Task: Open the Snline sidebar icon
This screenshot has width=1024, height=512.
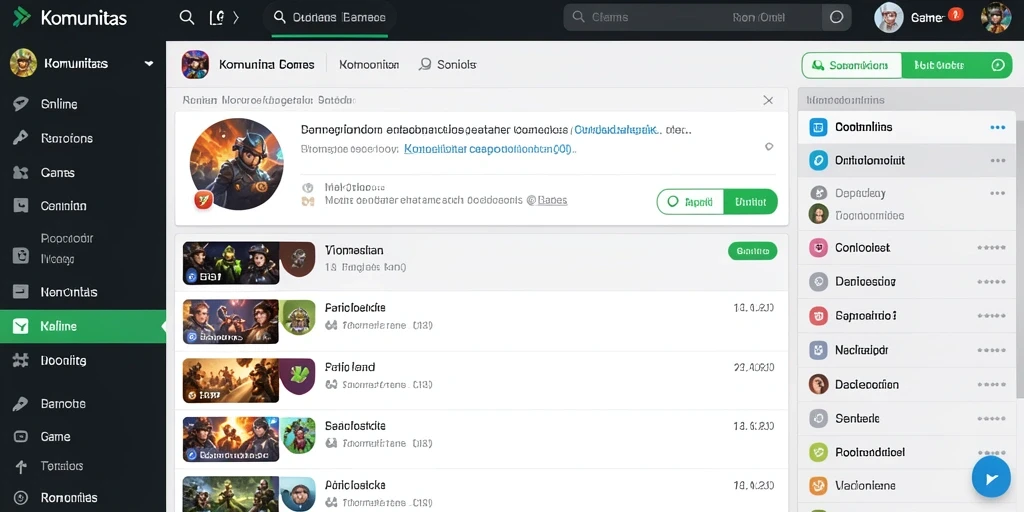Action: pos(21,104)
